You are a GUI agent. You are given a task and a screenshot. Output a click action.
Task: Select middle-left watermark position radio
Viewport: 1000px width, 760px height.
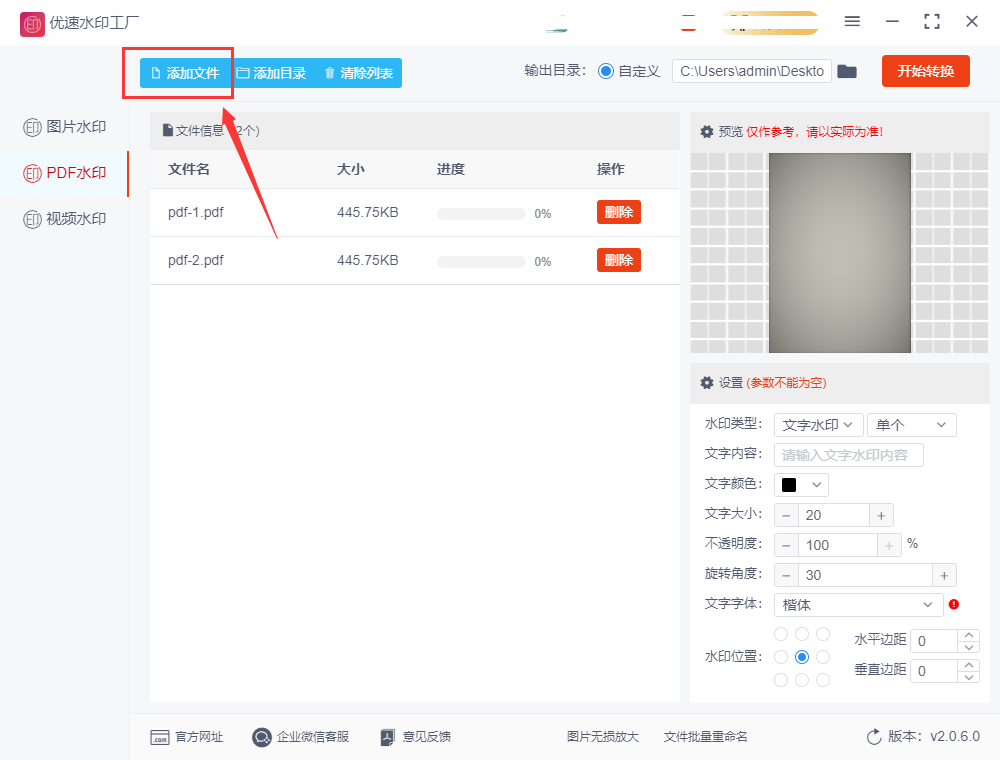(781, 657)
